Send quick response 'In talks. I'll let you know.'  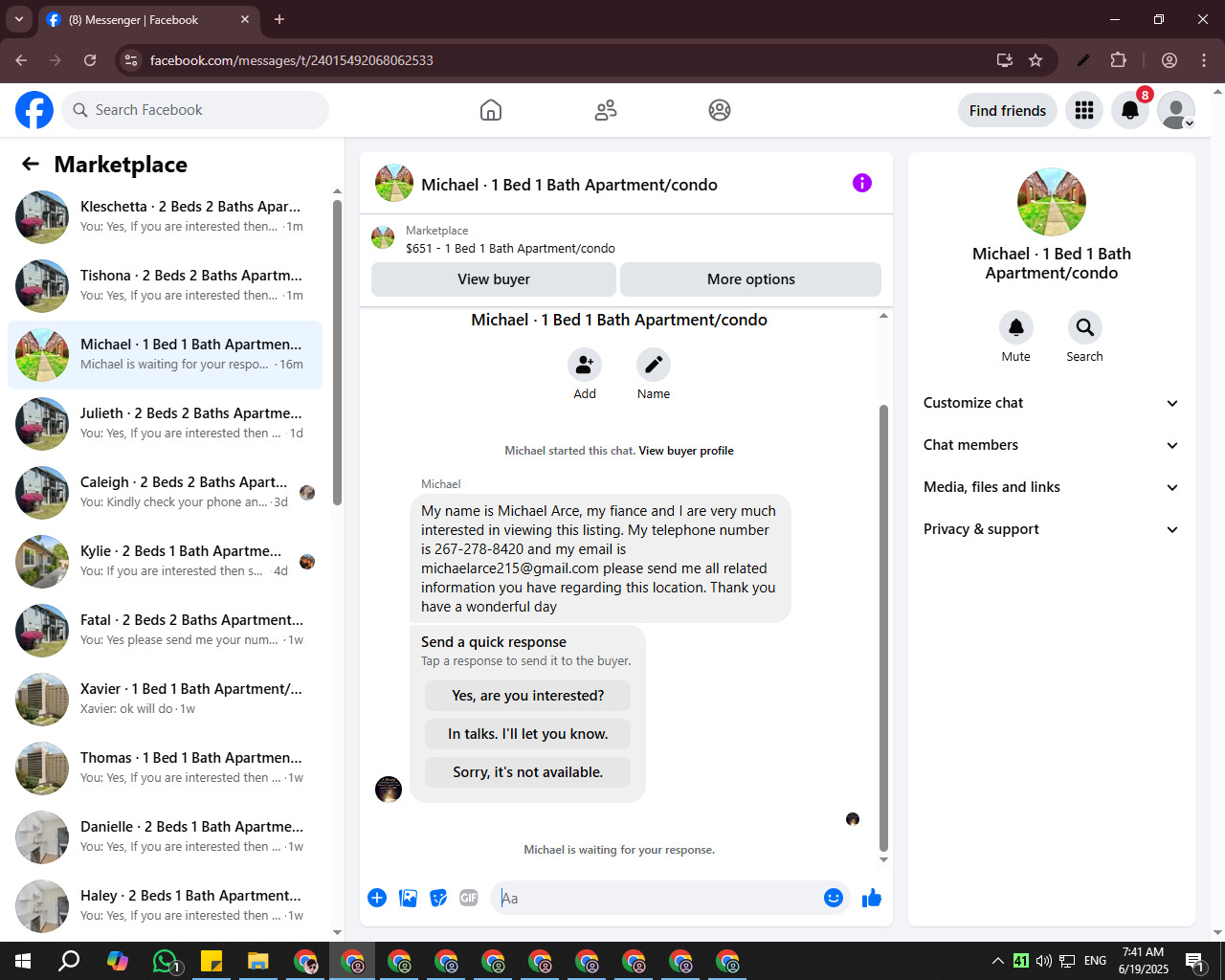point(528,734)
